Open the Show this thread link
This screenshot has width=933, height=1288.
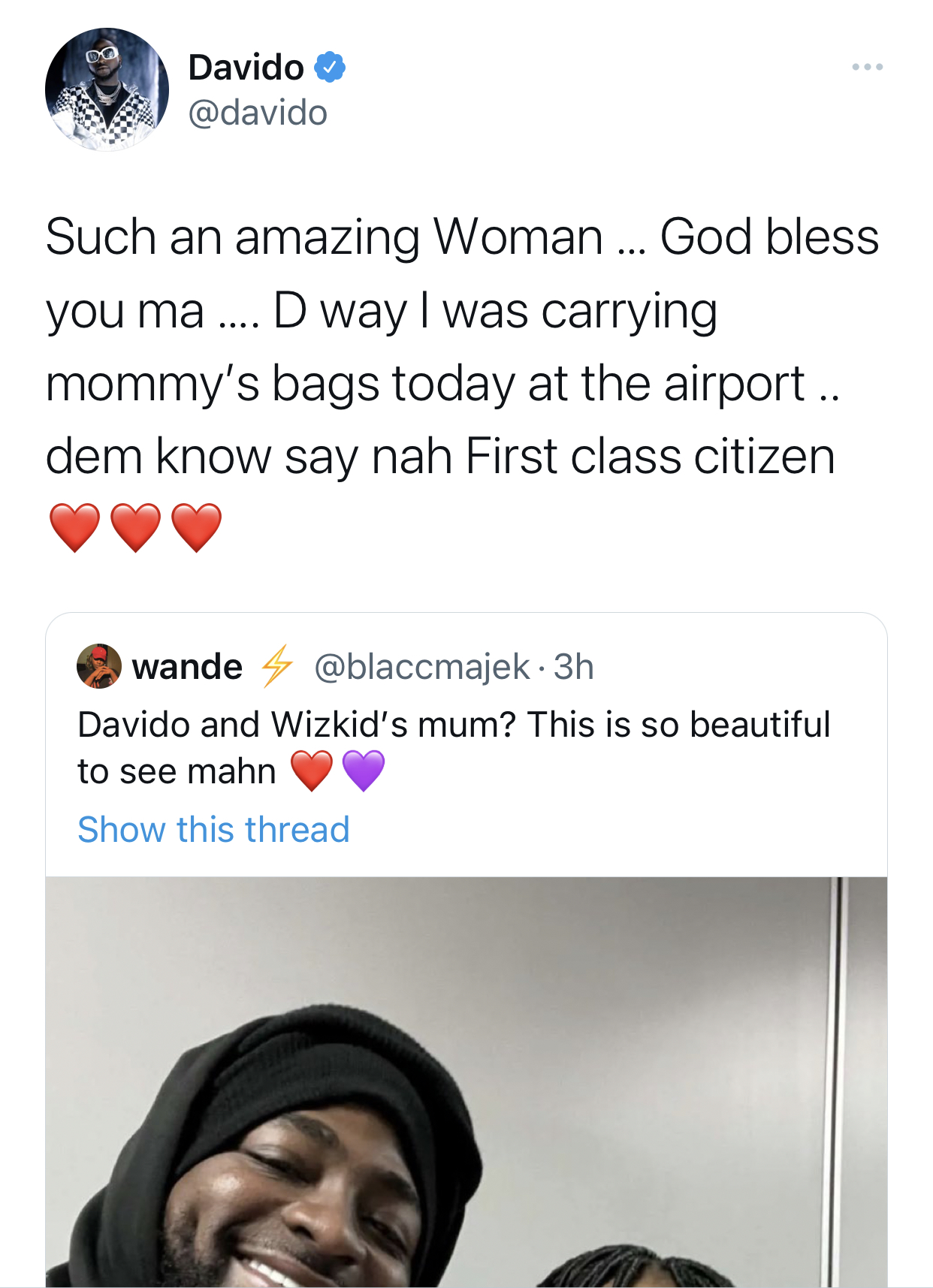[x=213, y=830]
